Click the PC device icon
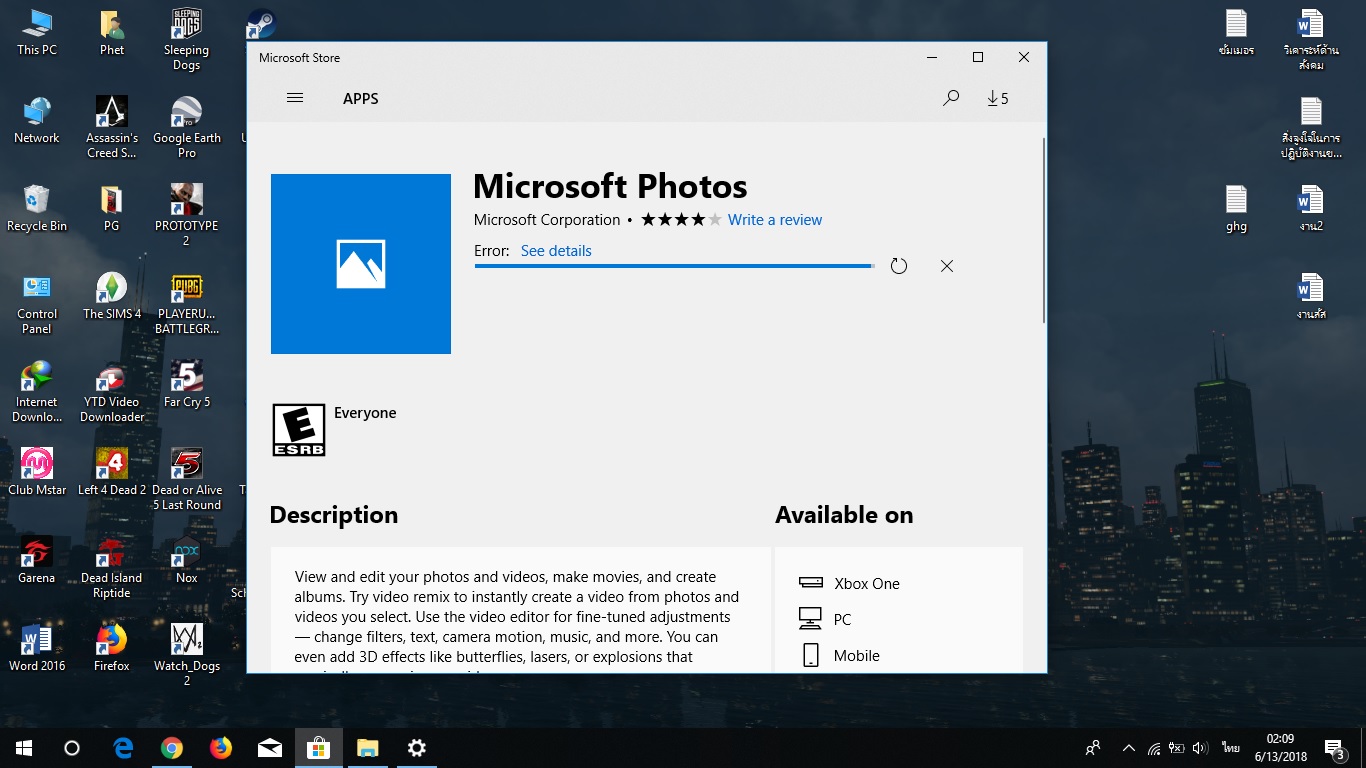This screenshot has width=1366, height=768. pos(810,619)
